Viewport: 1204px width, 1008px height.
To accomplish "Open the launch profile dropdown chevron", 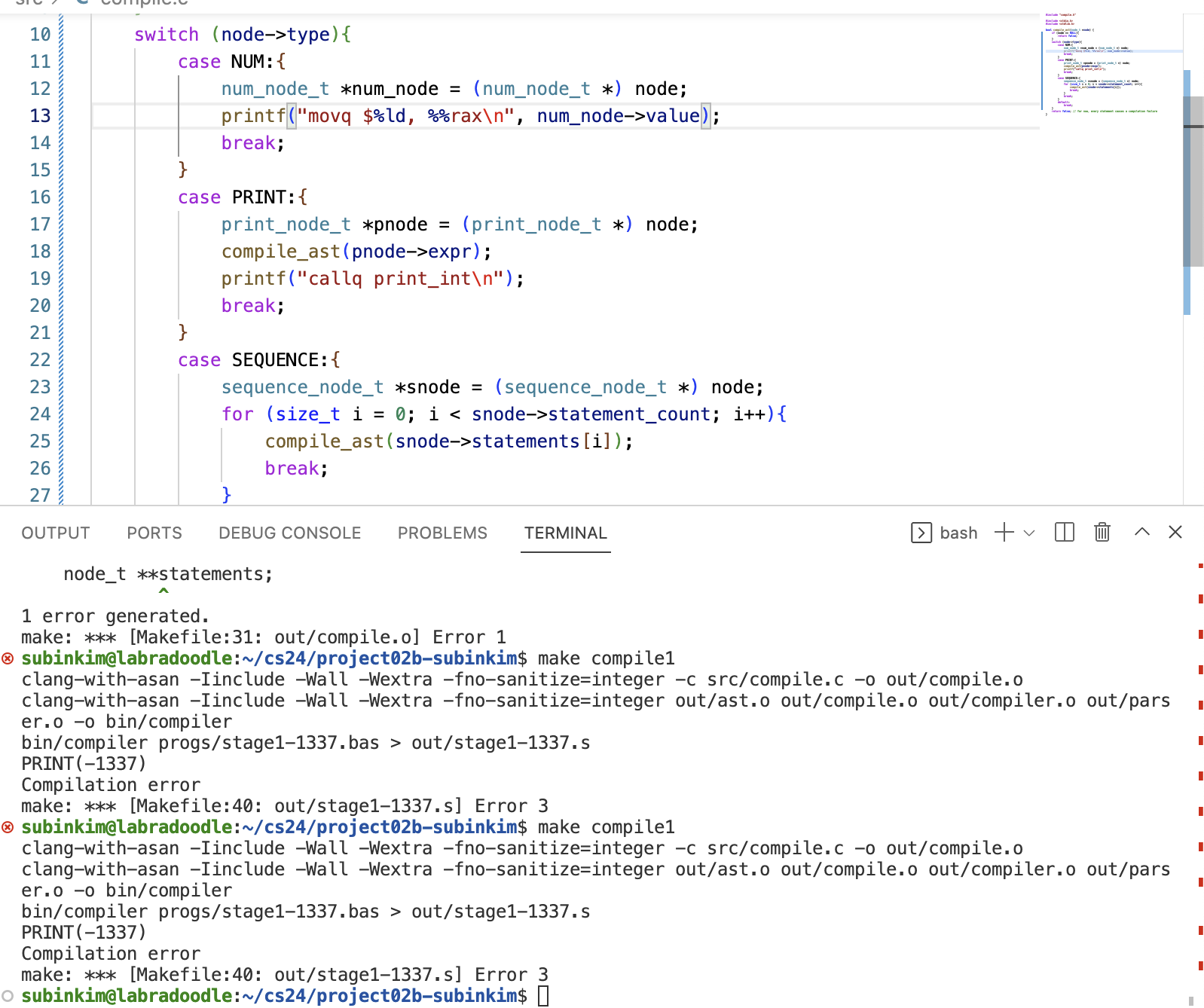I will [x=1029, y=533].
